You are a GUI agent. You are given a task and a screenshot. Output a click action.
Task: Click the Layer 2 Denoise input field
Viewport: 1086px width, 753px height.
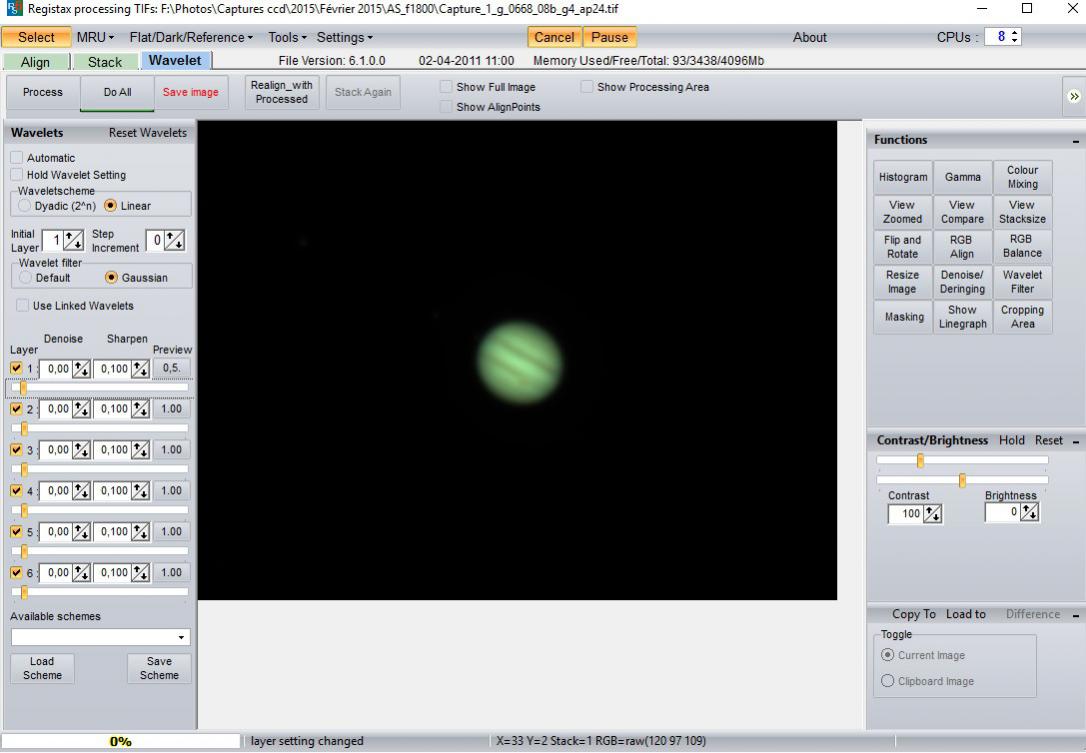point(56,409)
